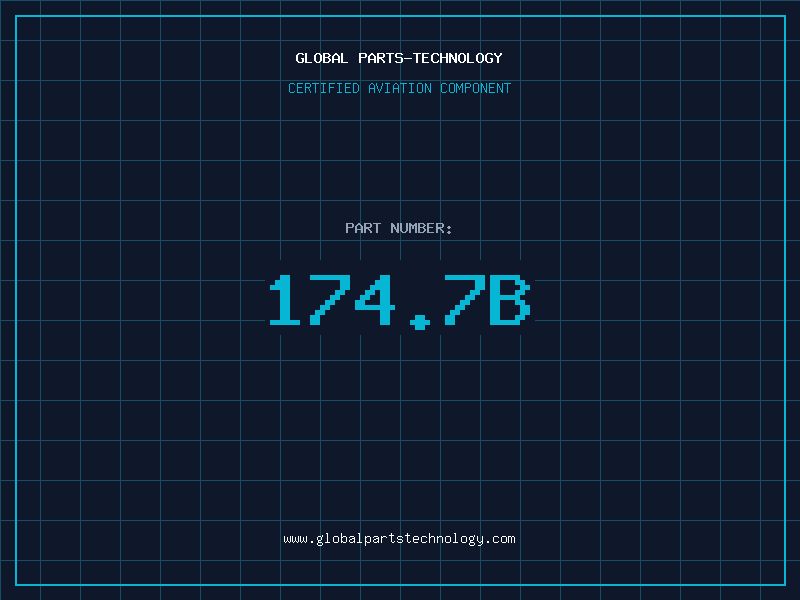Open the www.globalpartstechnology.com link

[x=399, y=539]
